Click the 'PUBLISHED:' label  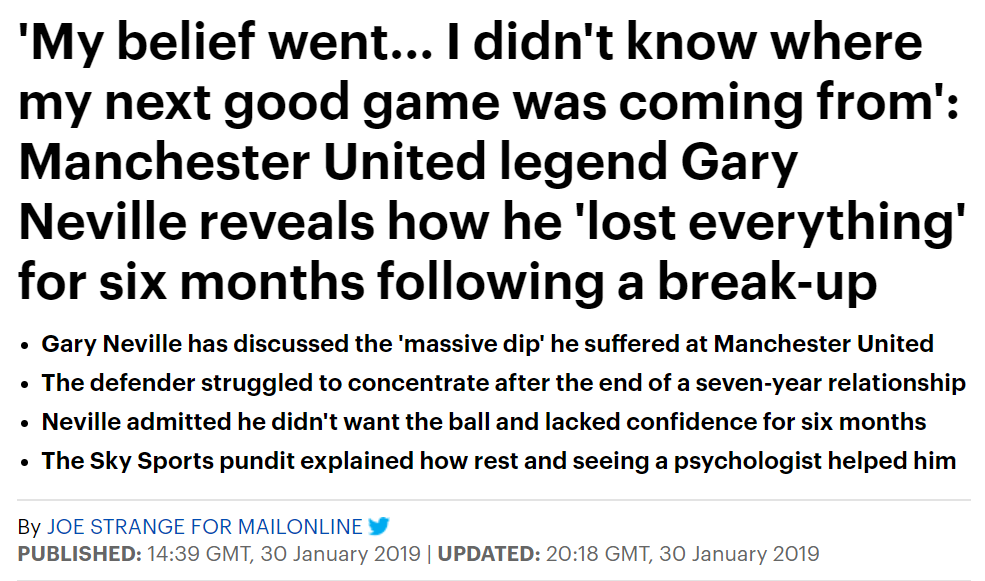[80, 553]
